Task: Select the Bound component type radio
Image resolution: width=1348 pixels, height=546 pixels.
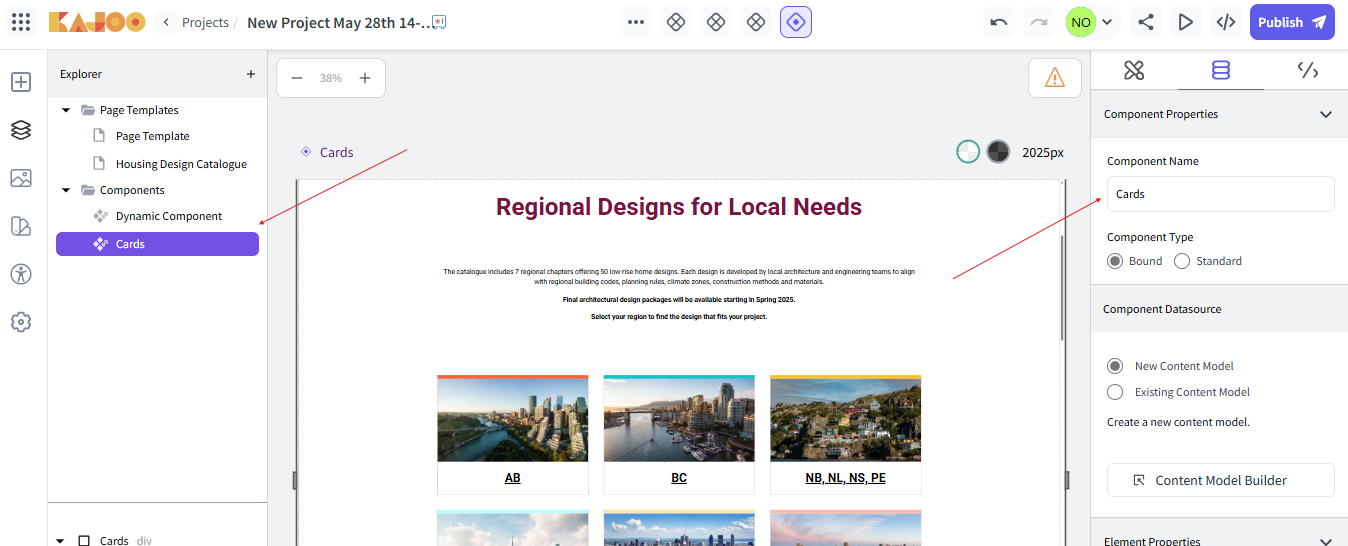Action: click(1115, 261)
